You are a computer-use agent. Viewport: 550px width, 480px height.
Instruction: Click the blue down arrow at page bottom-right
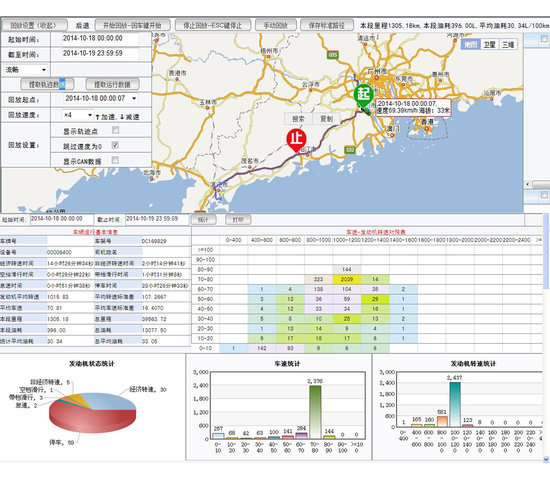pos(546,459)
